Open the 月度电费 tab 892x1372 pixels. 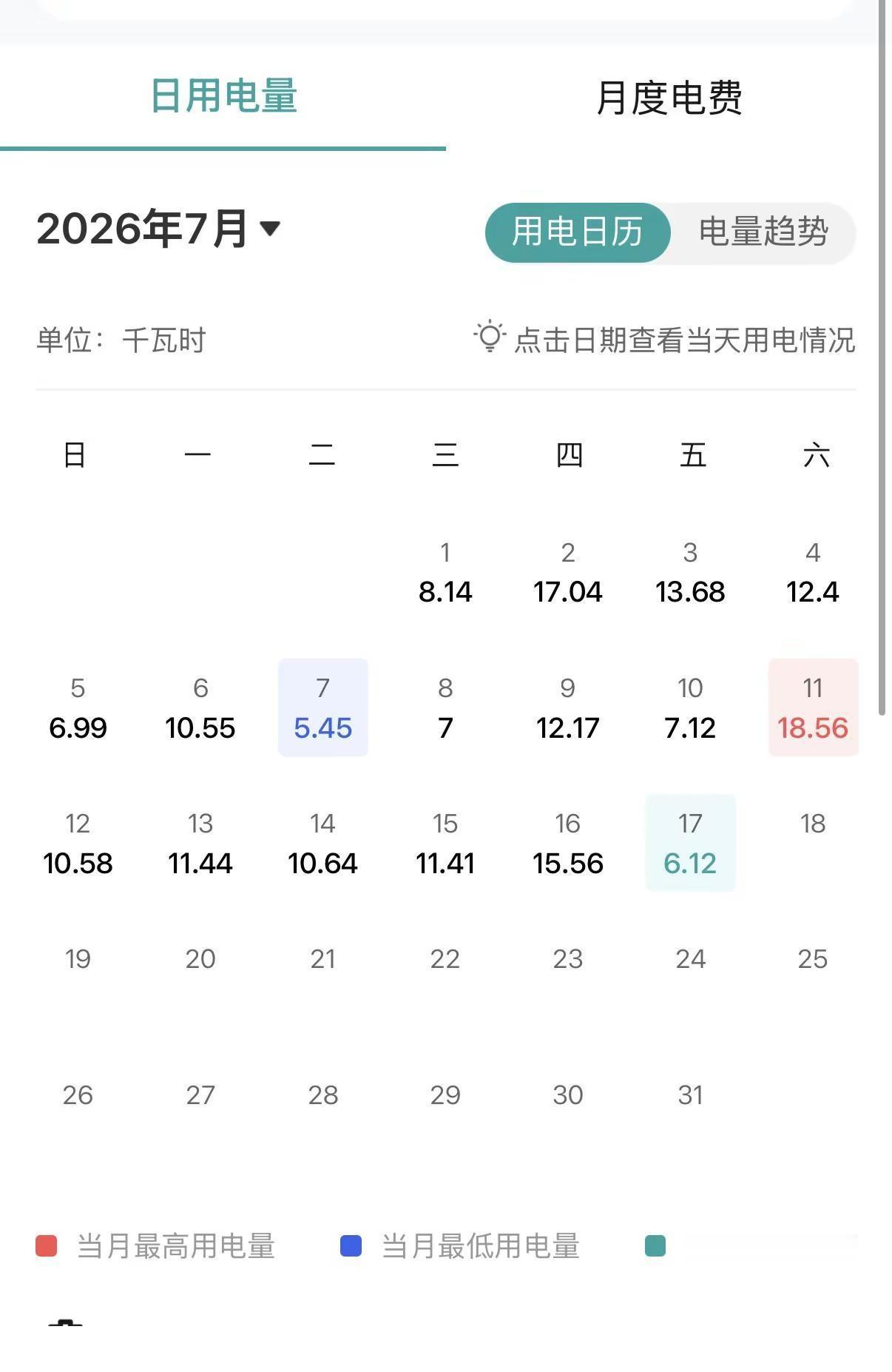669,98
